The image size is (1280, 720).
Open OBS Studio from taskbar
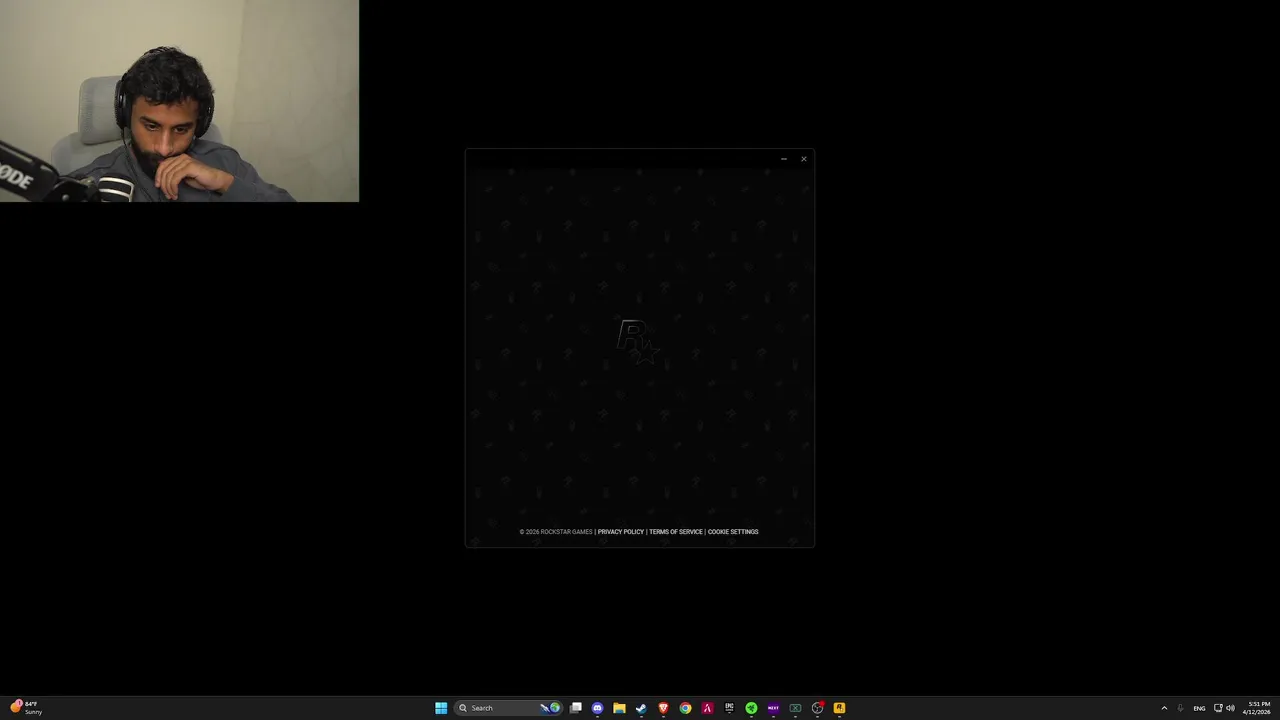pos(817,708)
